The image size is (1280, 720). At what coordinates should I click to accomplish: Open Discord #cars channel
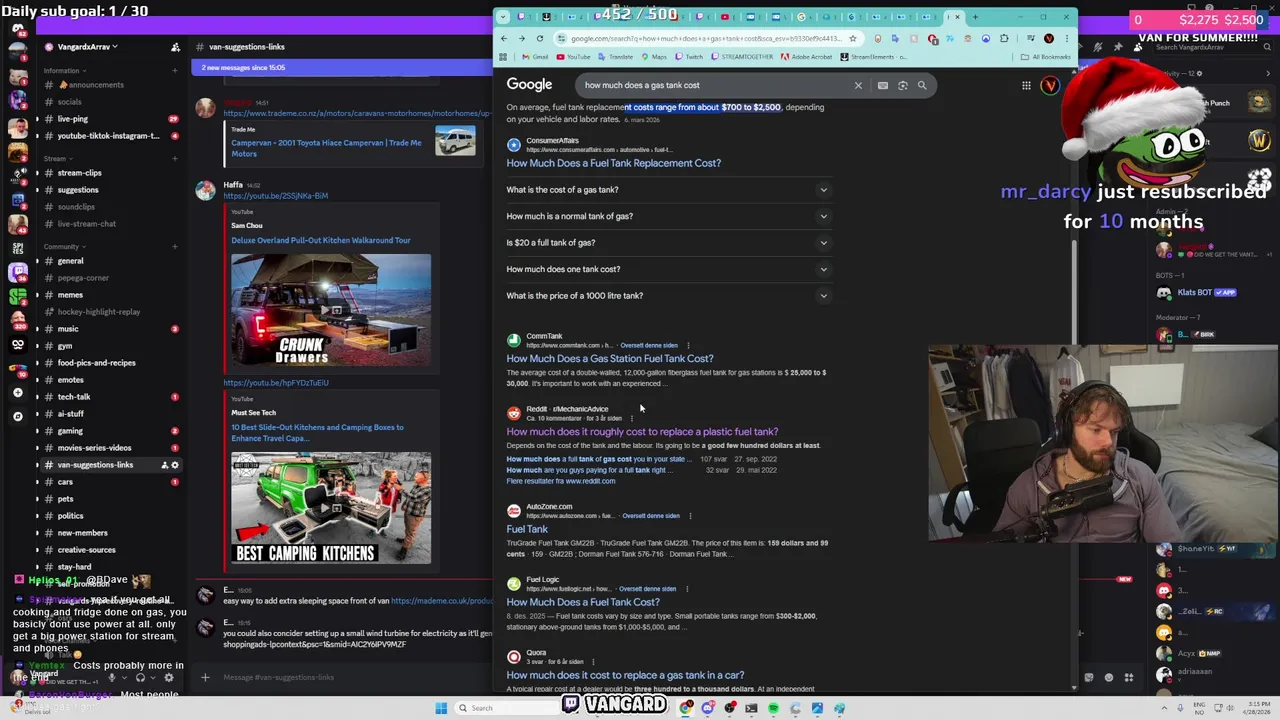pyautogui.click(x=65, y=482)
